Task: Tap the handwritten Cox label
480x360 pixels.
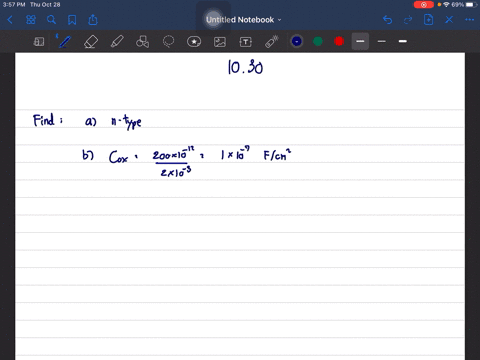Action: coord(119,157)
